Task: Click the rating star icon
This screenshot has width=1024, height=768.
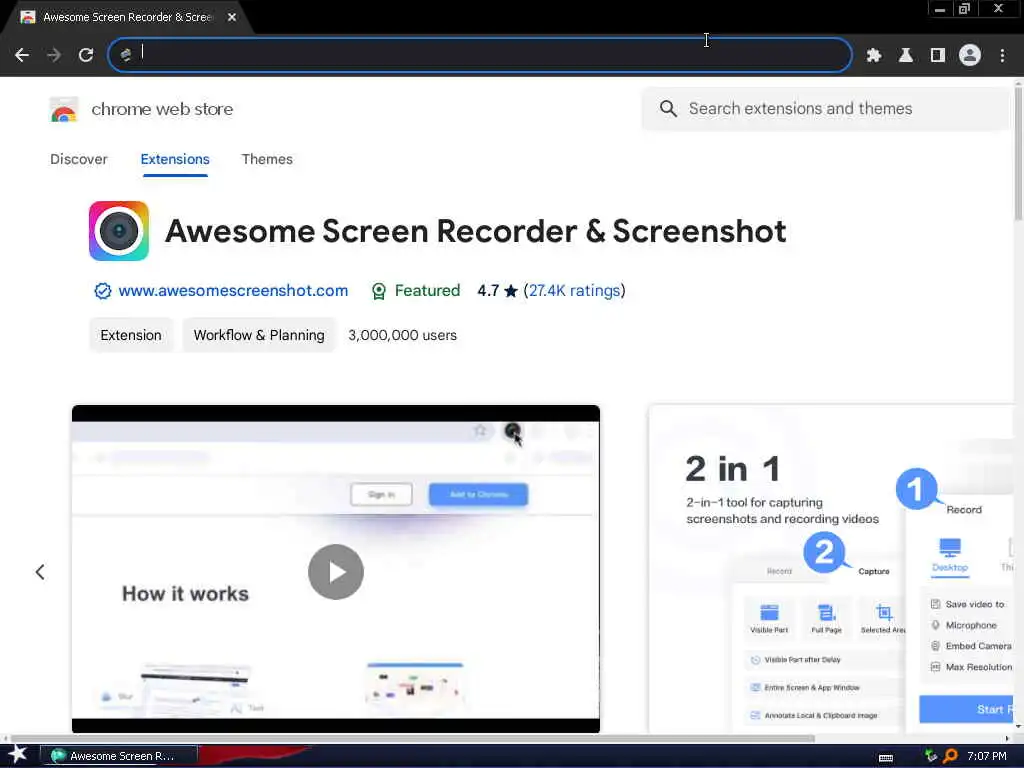Action: 511,291
